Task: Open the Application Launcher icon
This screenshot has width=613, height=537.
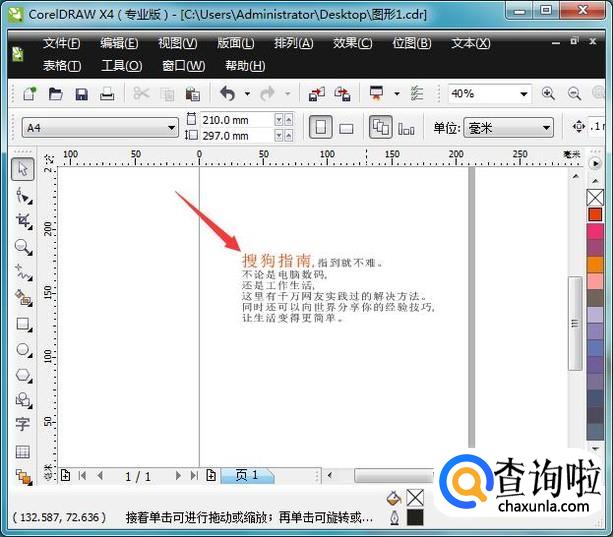Action: click(376, 93)
